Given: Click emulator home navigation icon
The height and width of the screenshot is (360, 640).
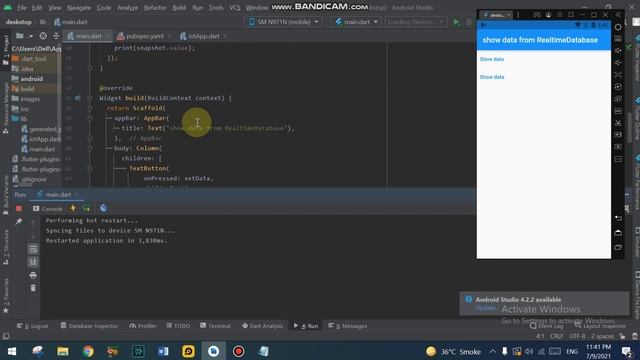Looking at the screenshot, I should (618, 233).
